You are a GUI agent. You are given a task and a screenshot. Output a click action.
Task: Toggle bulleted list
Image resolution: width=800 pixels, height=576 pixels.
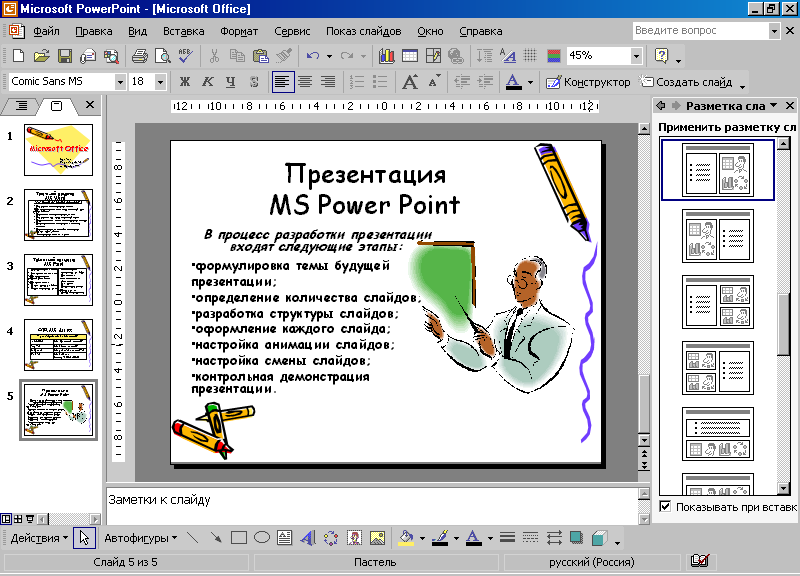point(380,82)
